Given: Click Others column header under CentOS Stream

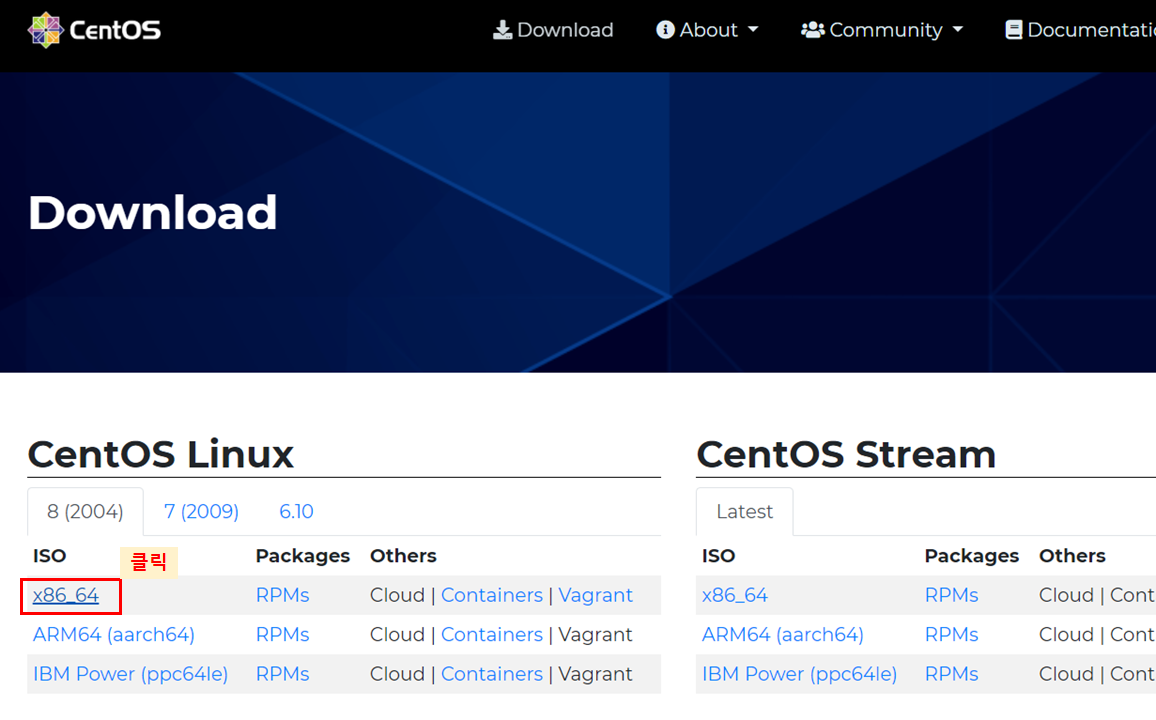Looking at the screenshot, I should pos(1073,556).
